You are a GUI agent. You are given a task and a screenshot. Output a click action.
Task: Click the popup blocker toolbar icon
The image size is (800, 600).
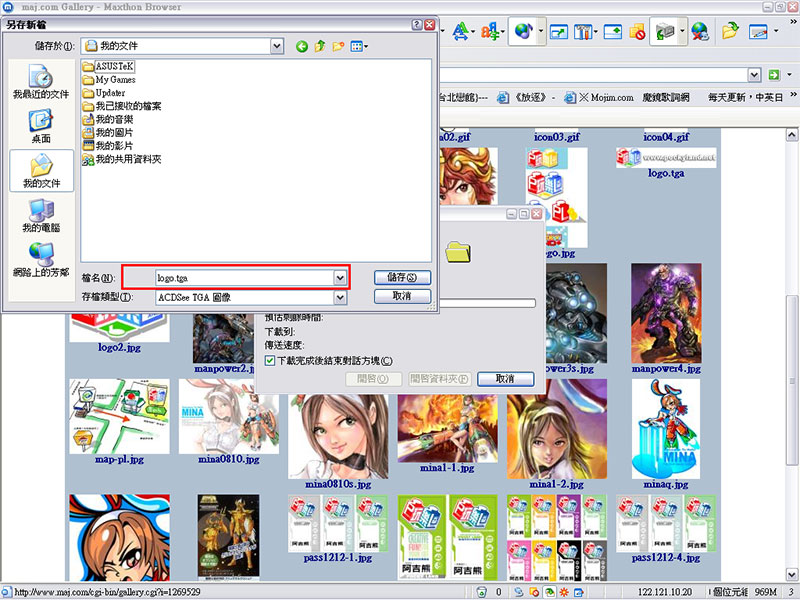pyautogui.click(x=636, y=32)
